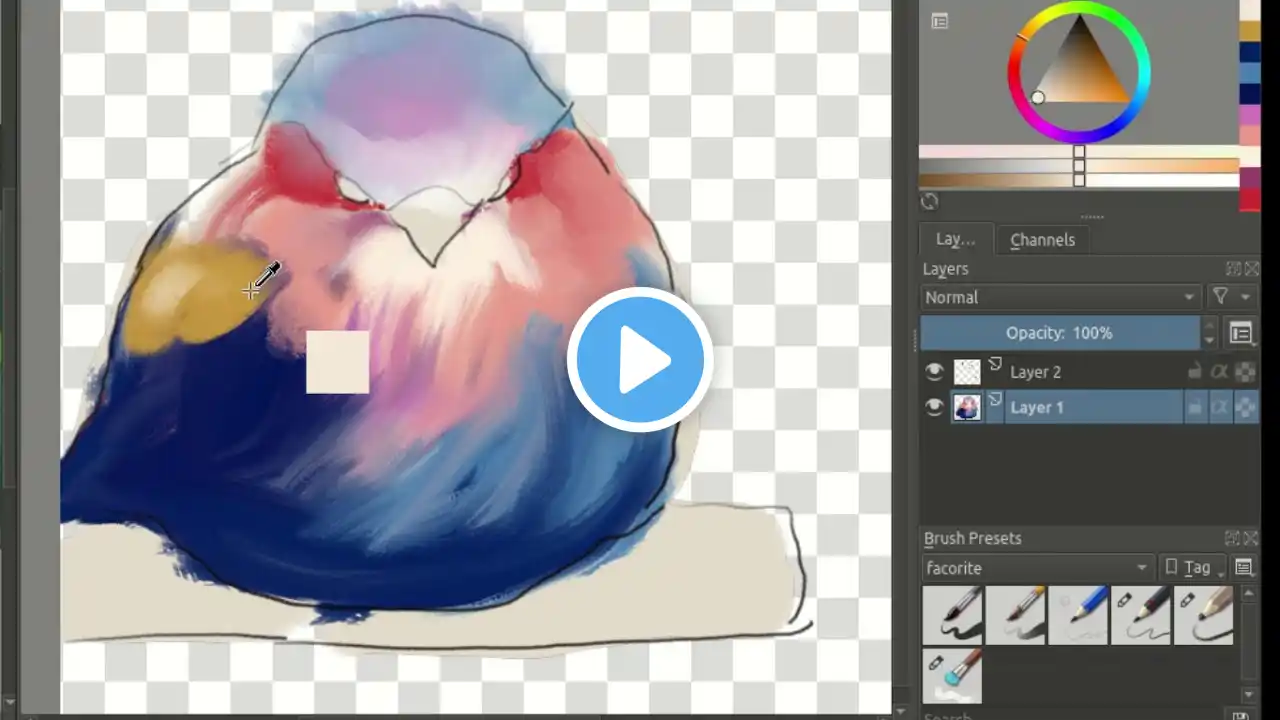The width and height of the screenshot is (1280, 720).
Task: Hide Layer 1 using its eye icon
Action: [x=934, y=407]
